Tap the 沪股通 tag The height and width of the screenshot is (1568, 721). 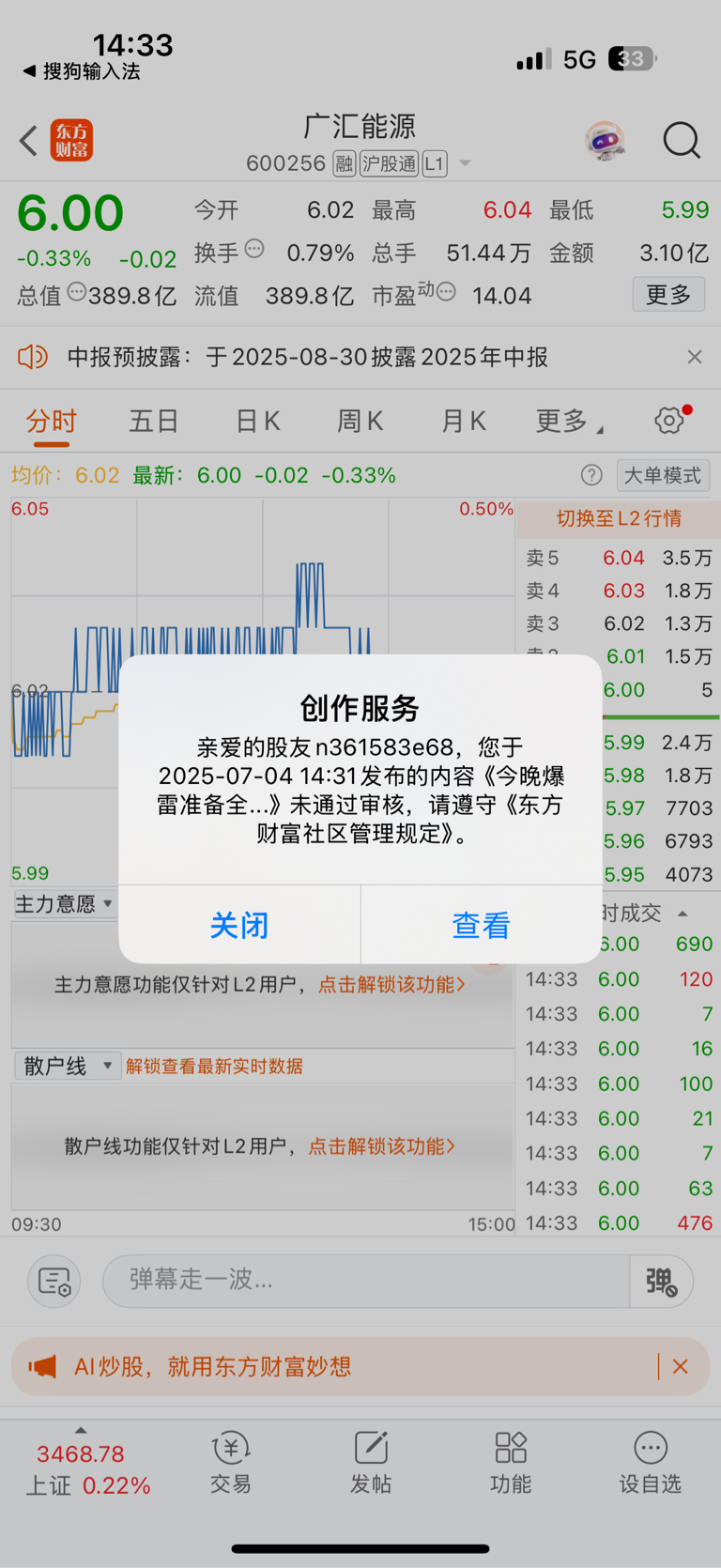pyautogui.click(x=389, y=164)
